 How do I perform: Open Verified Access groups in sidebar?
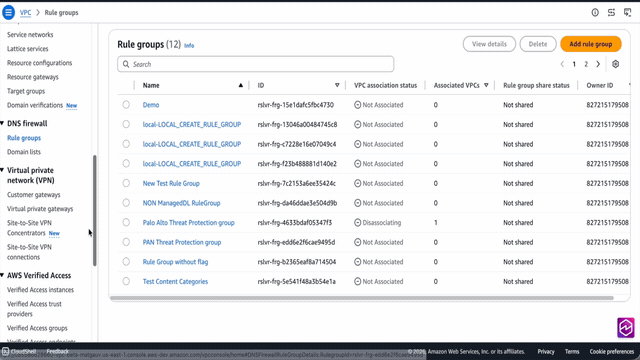37,328
